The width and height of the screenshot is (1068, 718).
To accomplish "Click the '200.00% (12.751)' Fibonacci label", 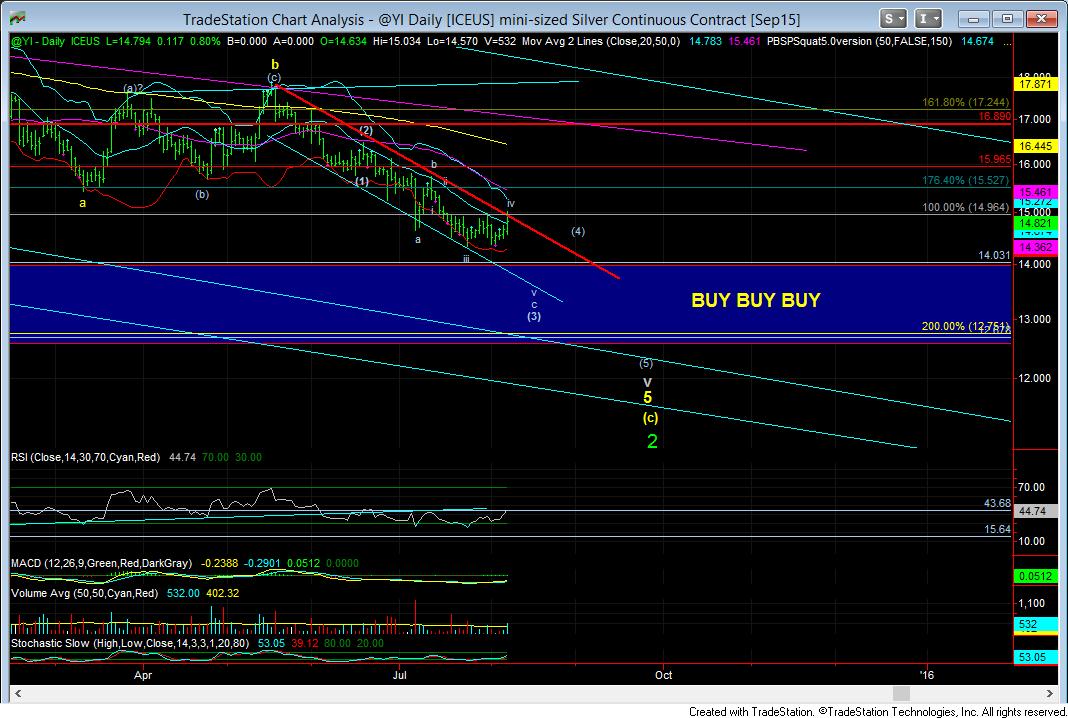I will tap(965, 326).
